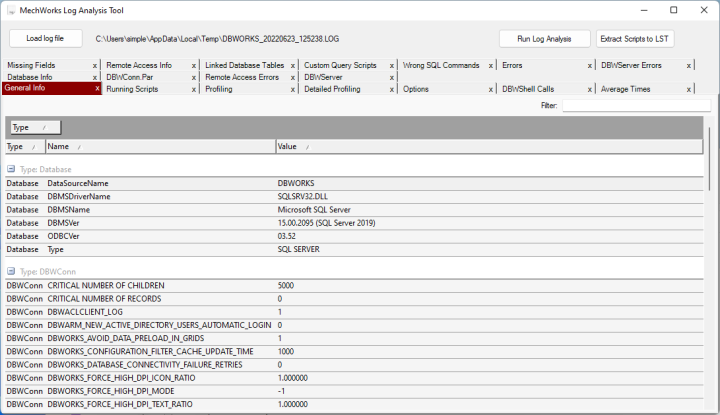Select CRITICAL NUMBER OF CHILDREN row
The height and width of the screenshot is (415, 720).
click(354, 286)
